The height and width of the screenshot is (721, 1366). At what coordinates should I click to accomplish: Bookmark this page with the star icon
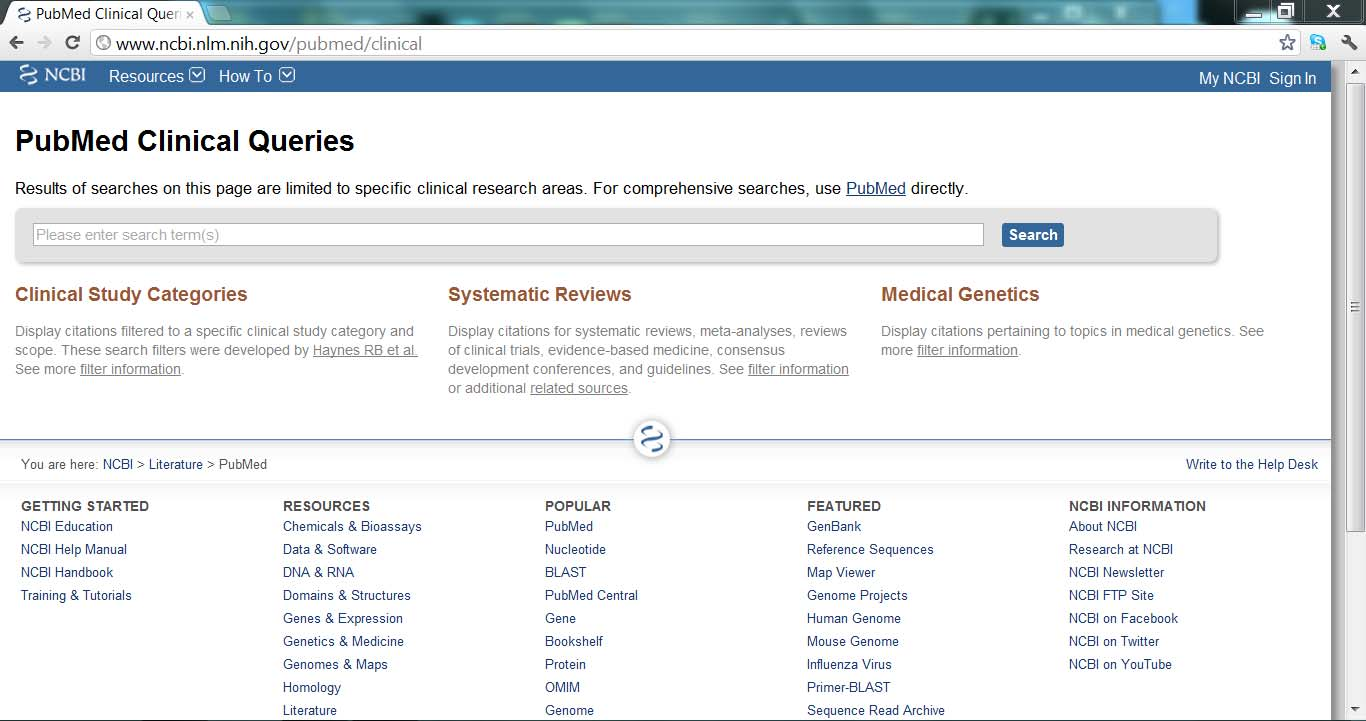pyautogui.click(x=1287, y=43)
